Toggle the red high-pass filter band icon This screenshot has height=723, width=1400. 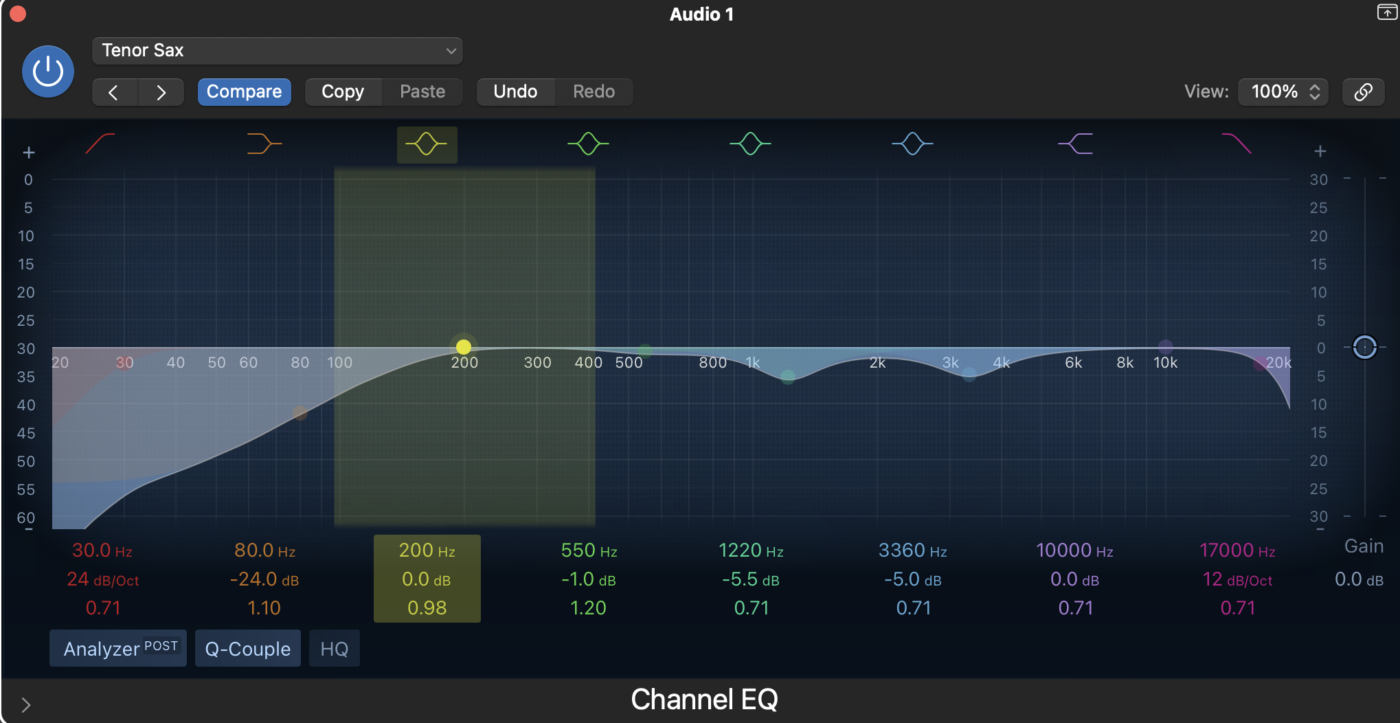100,145
